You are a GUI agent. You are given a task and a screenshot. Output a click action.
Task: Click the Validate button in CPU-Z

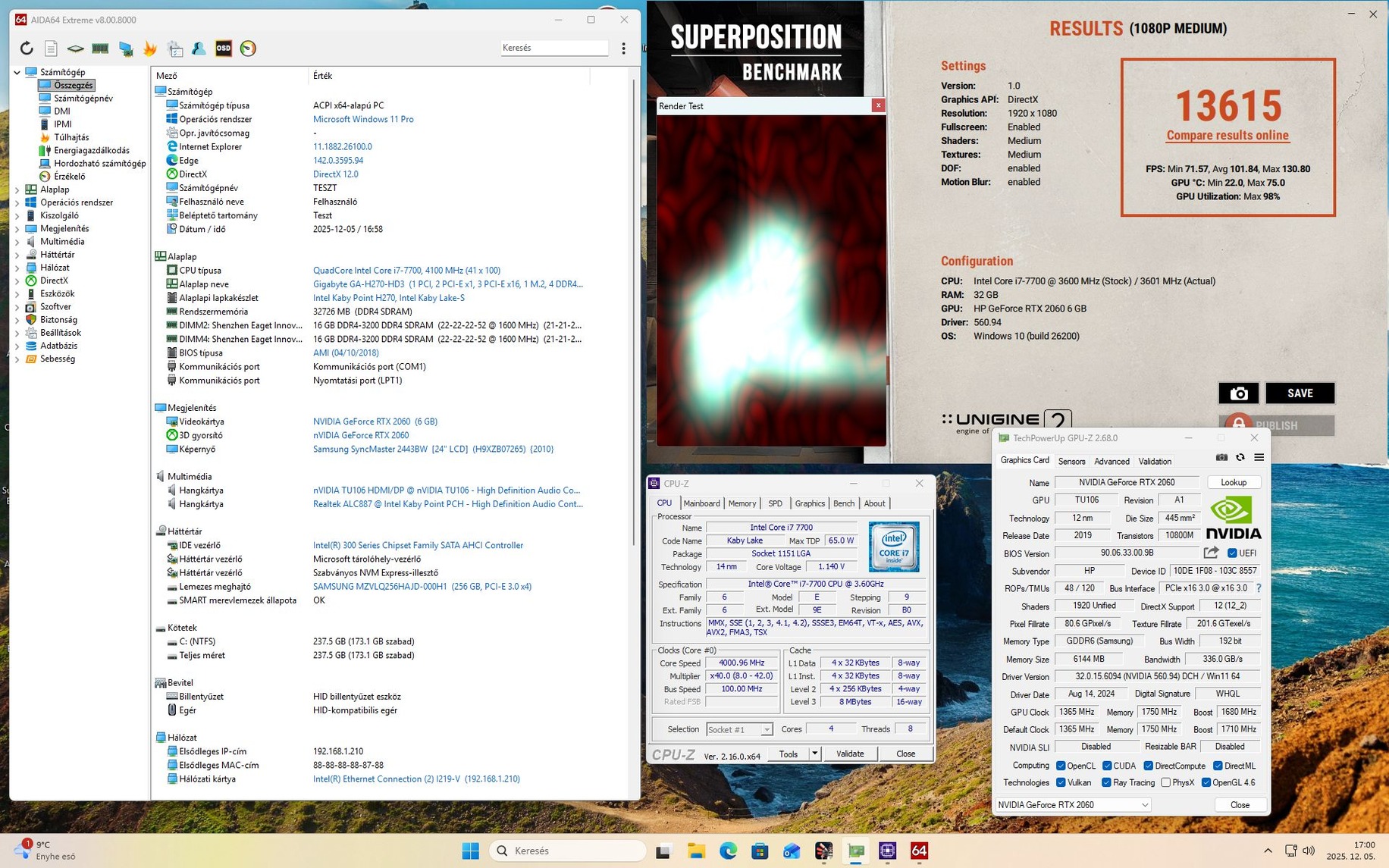(850, 754)
